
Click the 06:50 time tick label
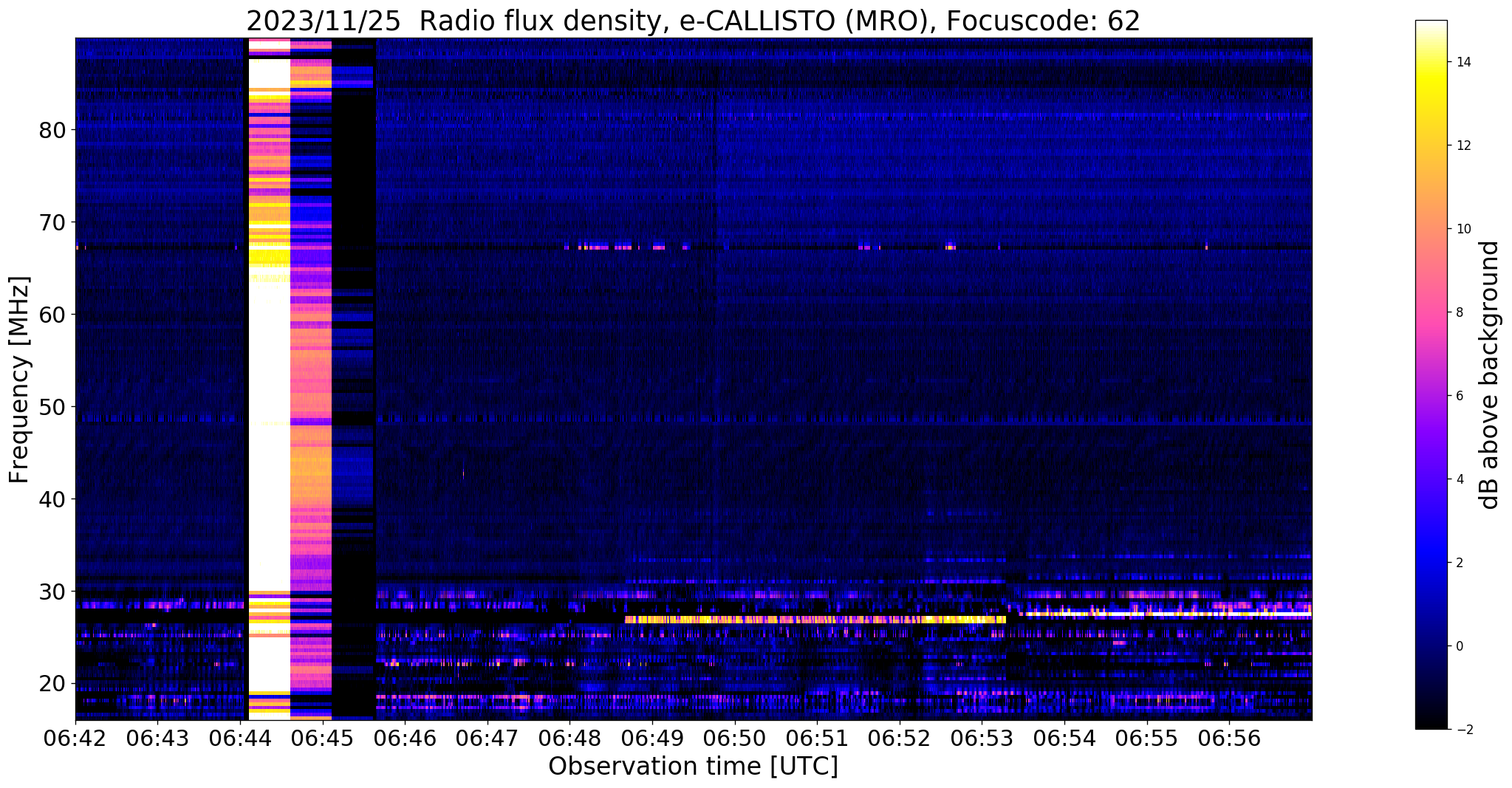(735, 738)
